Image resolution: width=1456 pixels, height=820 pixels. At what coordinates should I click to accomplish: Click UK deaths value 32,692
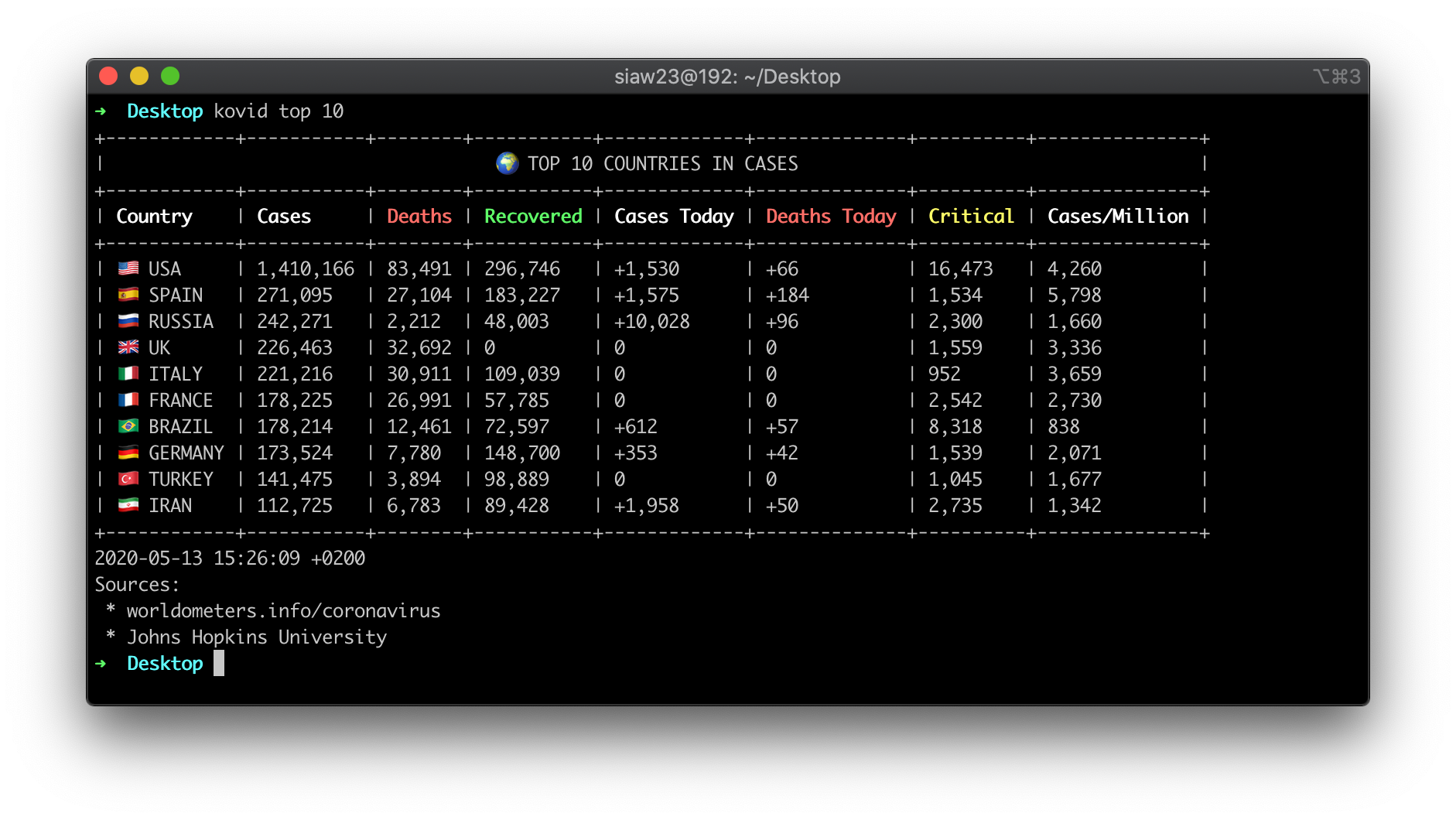pyautogui.click(x=419, y=348)
